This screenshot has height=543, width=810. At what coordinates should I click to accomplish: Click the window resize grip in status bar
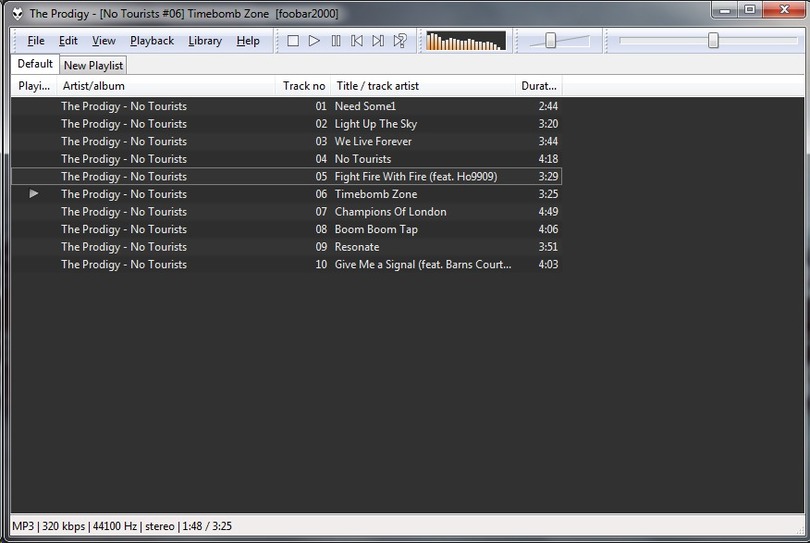point(800,531)
